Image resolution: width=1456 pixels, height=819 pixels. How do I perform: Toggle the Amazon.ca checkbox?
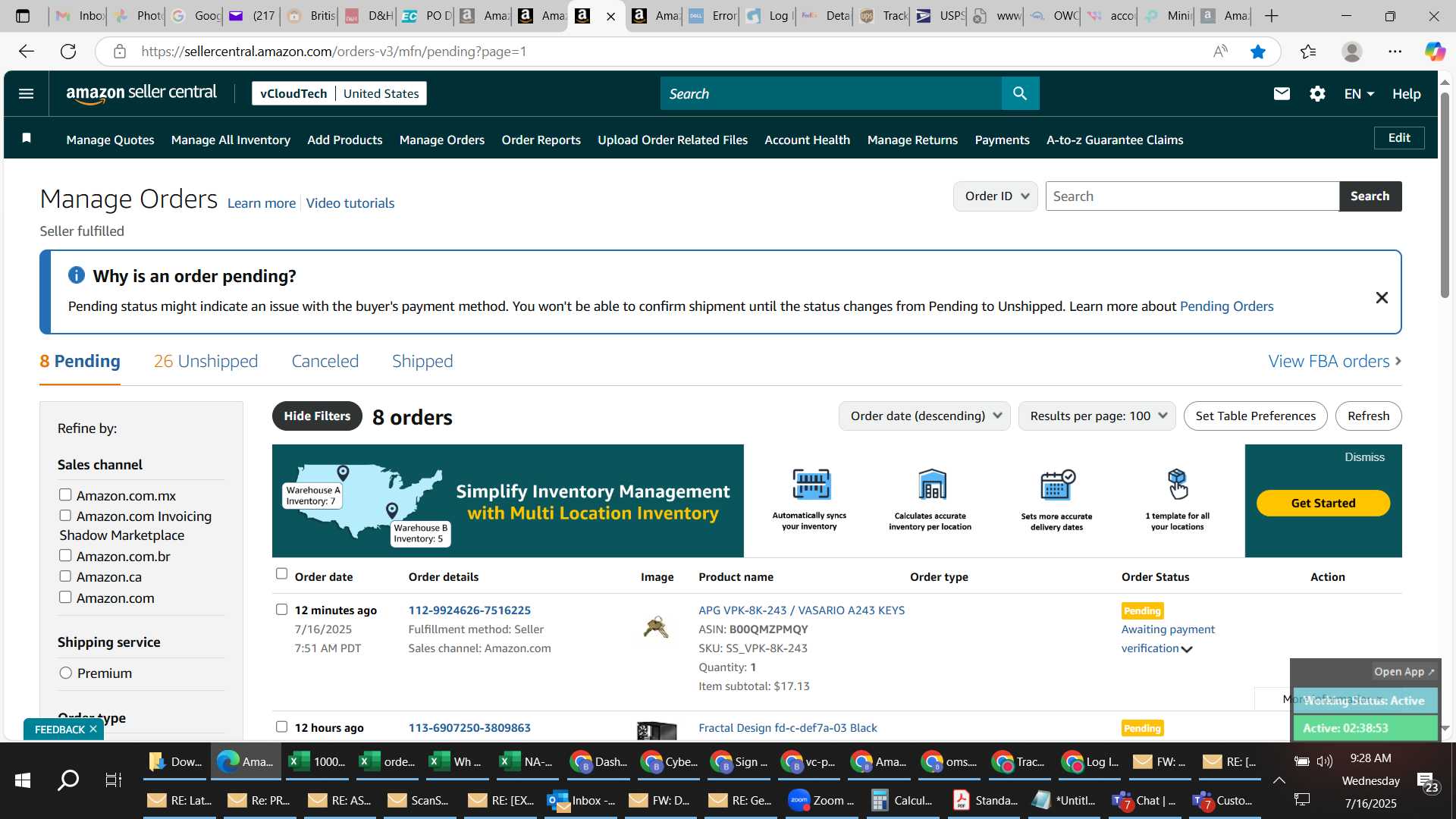tap(65, 576)
